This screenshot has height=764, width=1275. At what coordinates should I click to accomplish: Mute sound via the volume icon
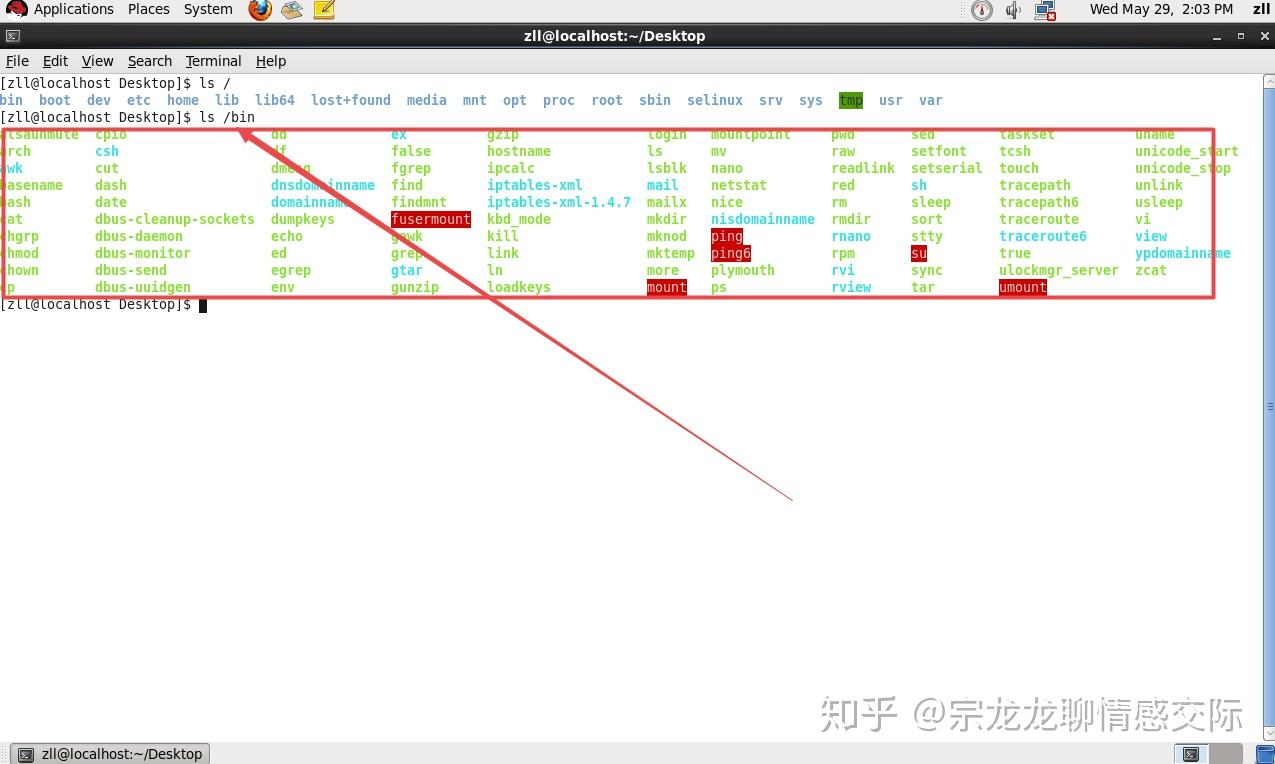1013,10
